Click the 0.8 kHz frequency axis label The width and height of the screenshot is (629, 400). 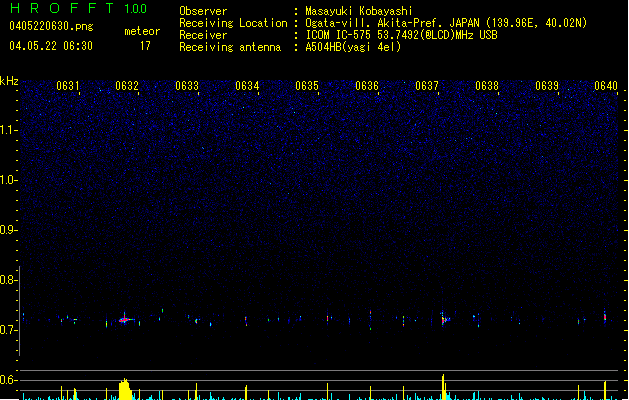pos(9,280)
